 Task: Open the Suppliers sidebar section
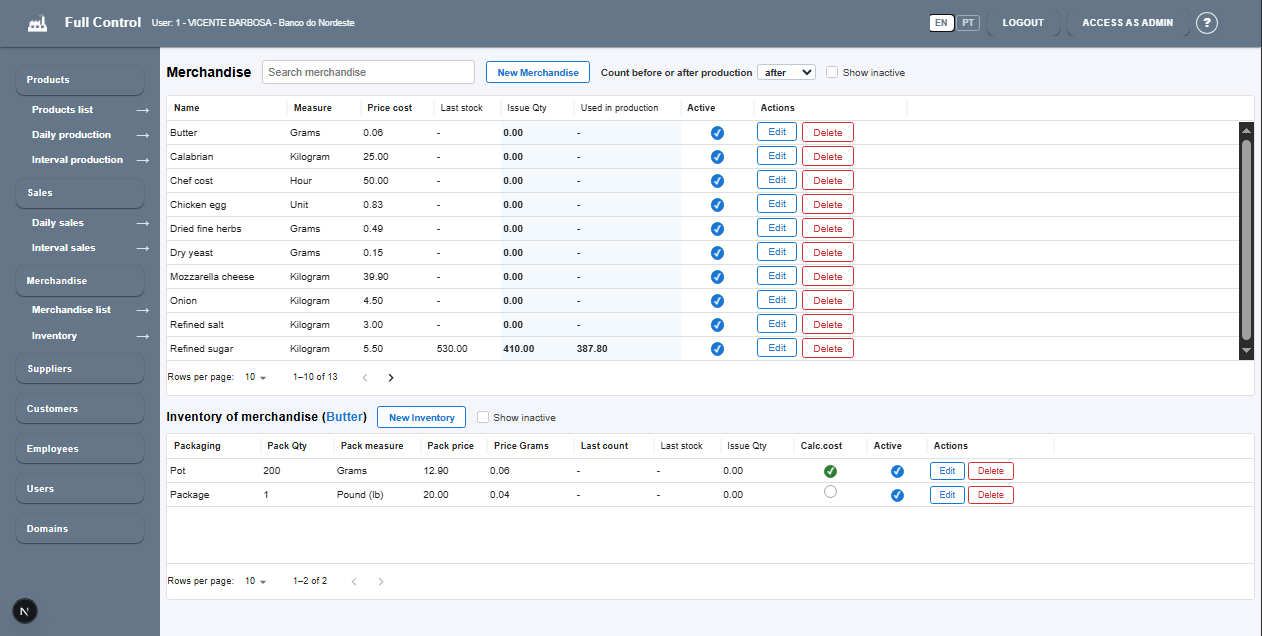50,369
